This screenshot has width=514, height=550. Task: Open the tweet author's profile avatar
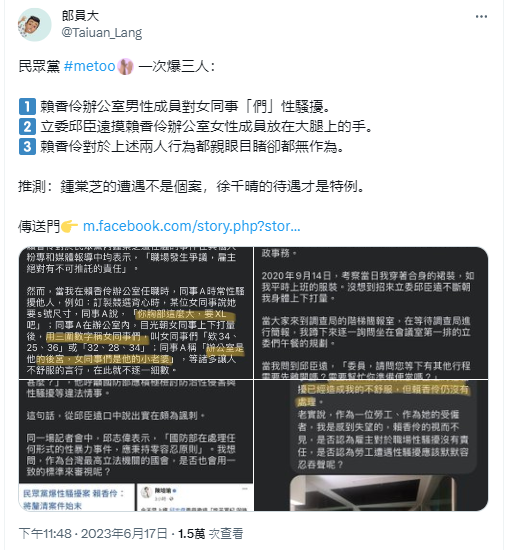click(x=34, y=25)
